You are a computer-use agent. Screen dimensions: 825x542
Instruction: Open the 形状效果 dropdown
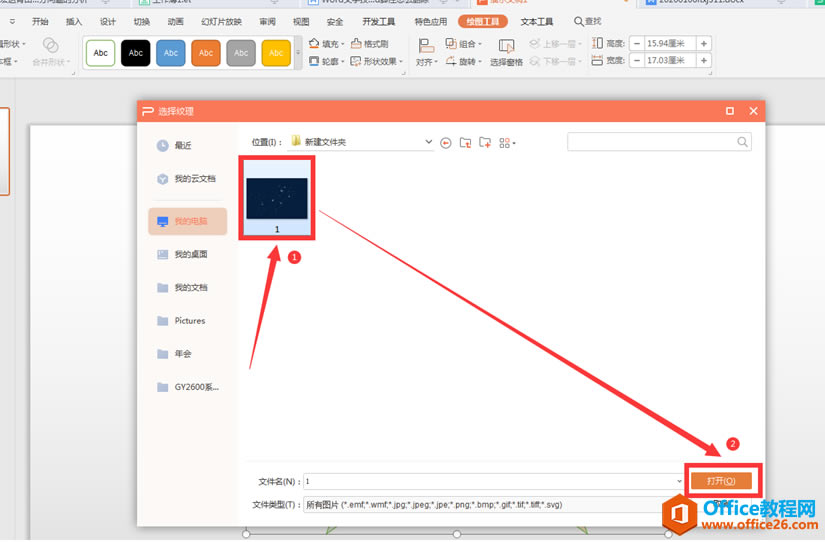(x=377, y=62)
